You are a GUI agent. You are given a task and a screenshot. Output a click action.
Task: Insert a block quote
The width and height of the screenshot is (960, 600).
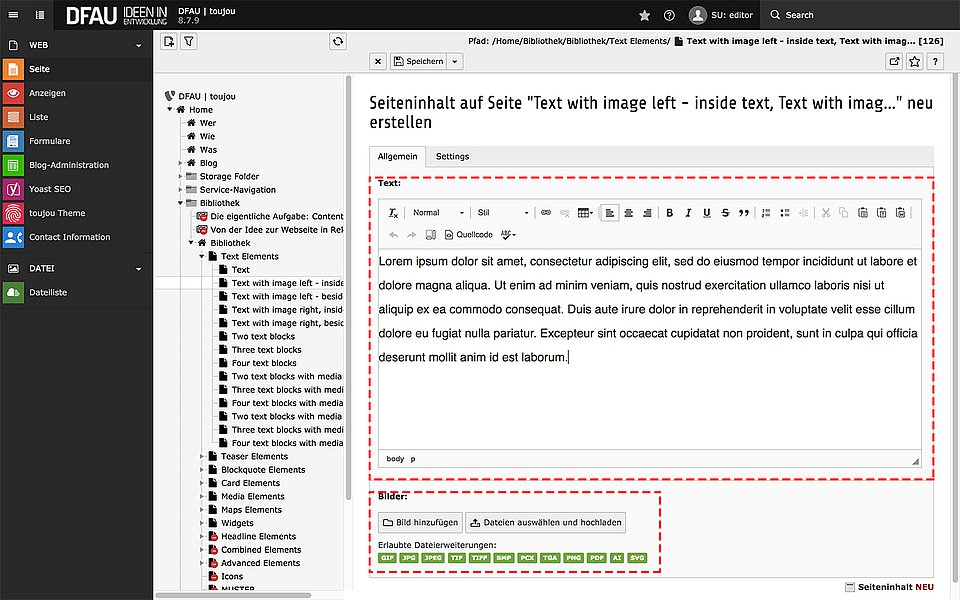click(744, 212)
